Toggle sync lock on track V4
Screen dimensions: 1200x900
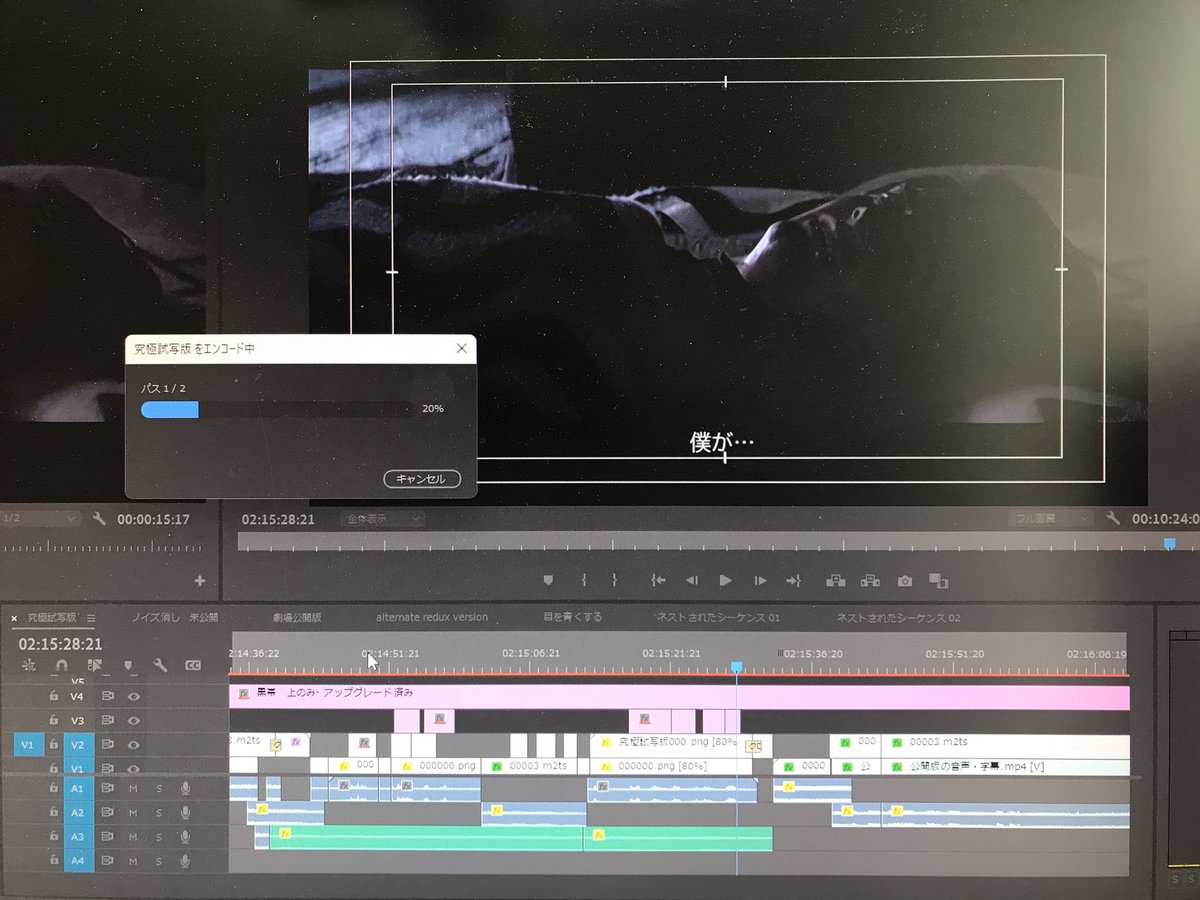(108, 696)
